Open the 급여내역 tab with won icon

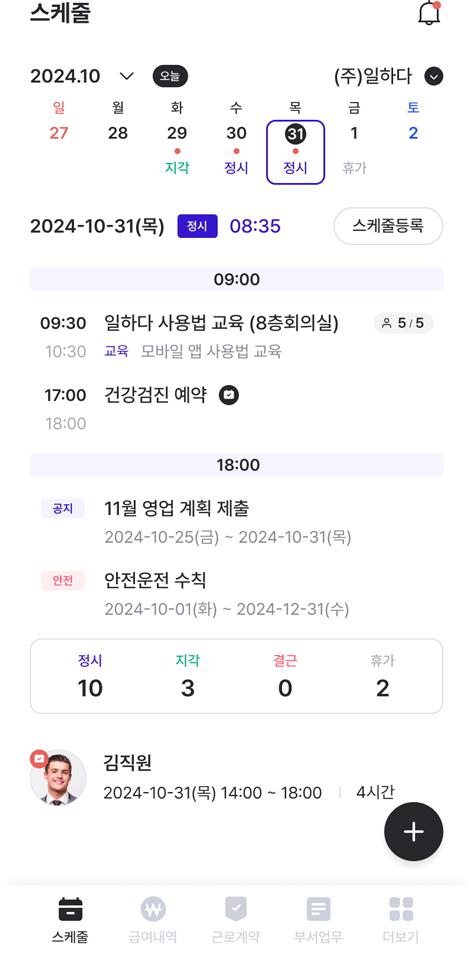153,919
